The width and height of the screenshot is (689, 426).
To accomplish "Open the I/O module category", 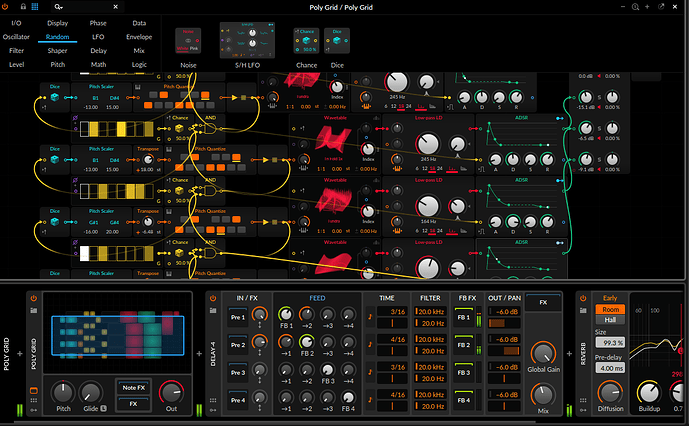I will click(x=16, y=23).
